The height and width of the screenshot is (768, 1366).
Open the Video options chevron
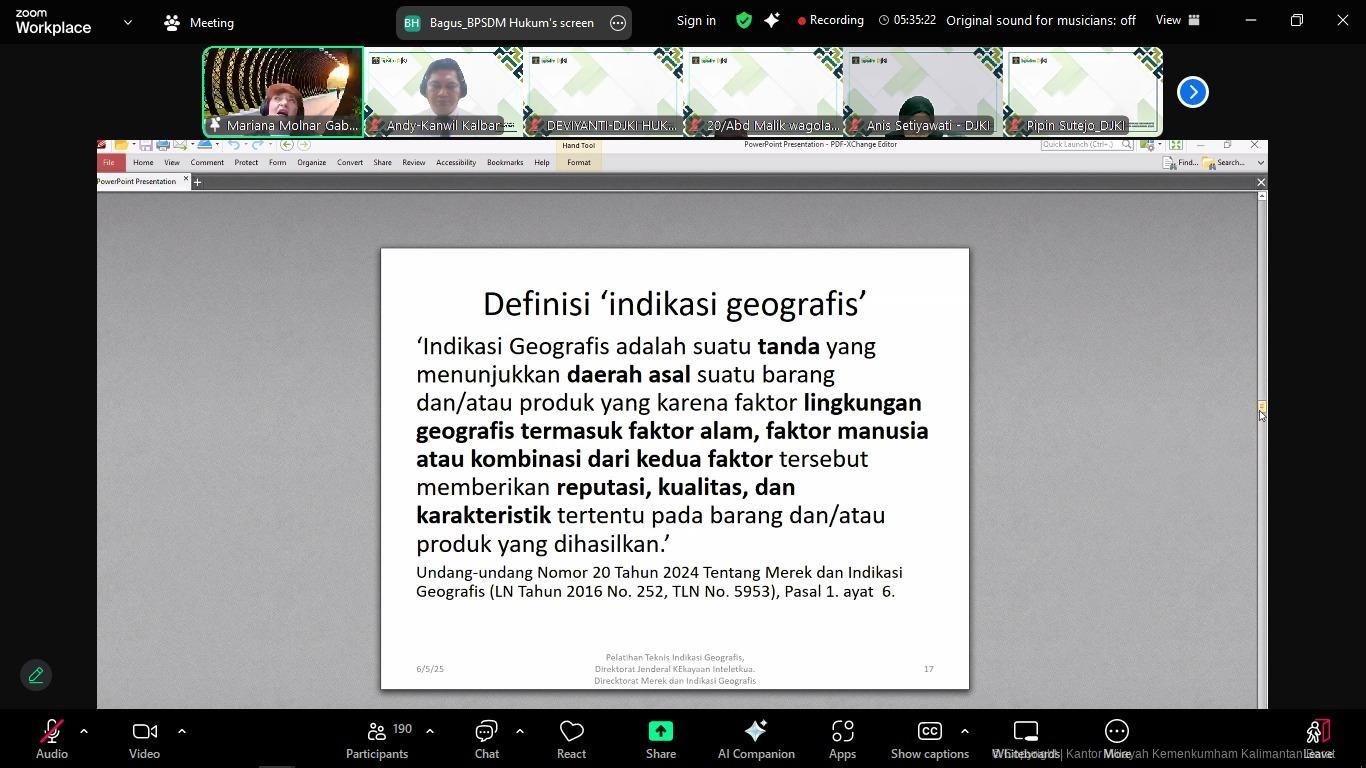point(182,731)
